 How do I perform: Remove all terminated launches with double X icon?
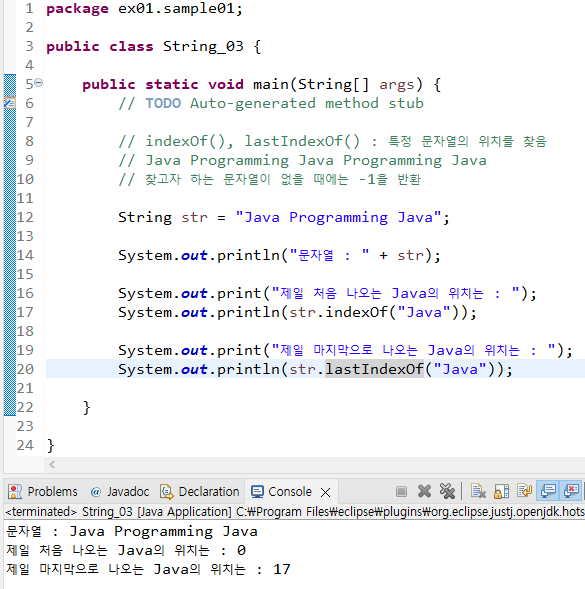[447, 491]
